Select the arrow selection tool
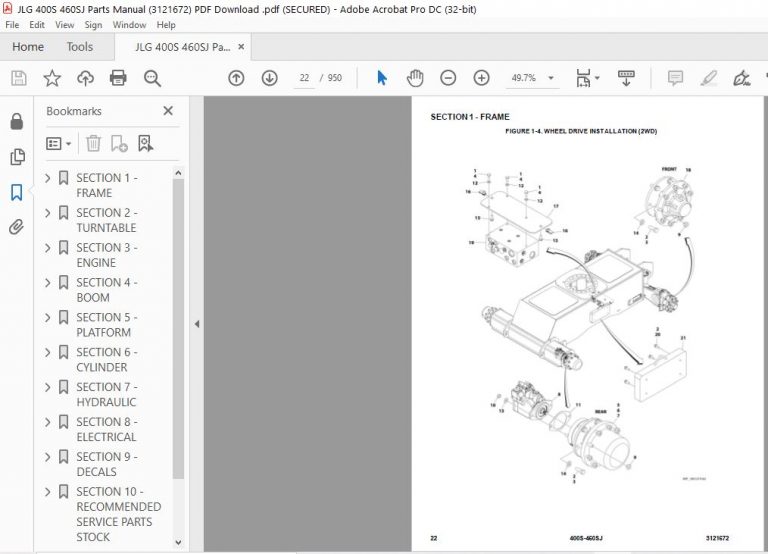 pyautogui.click(x=382, y=78)
